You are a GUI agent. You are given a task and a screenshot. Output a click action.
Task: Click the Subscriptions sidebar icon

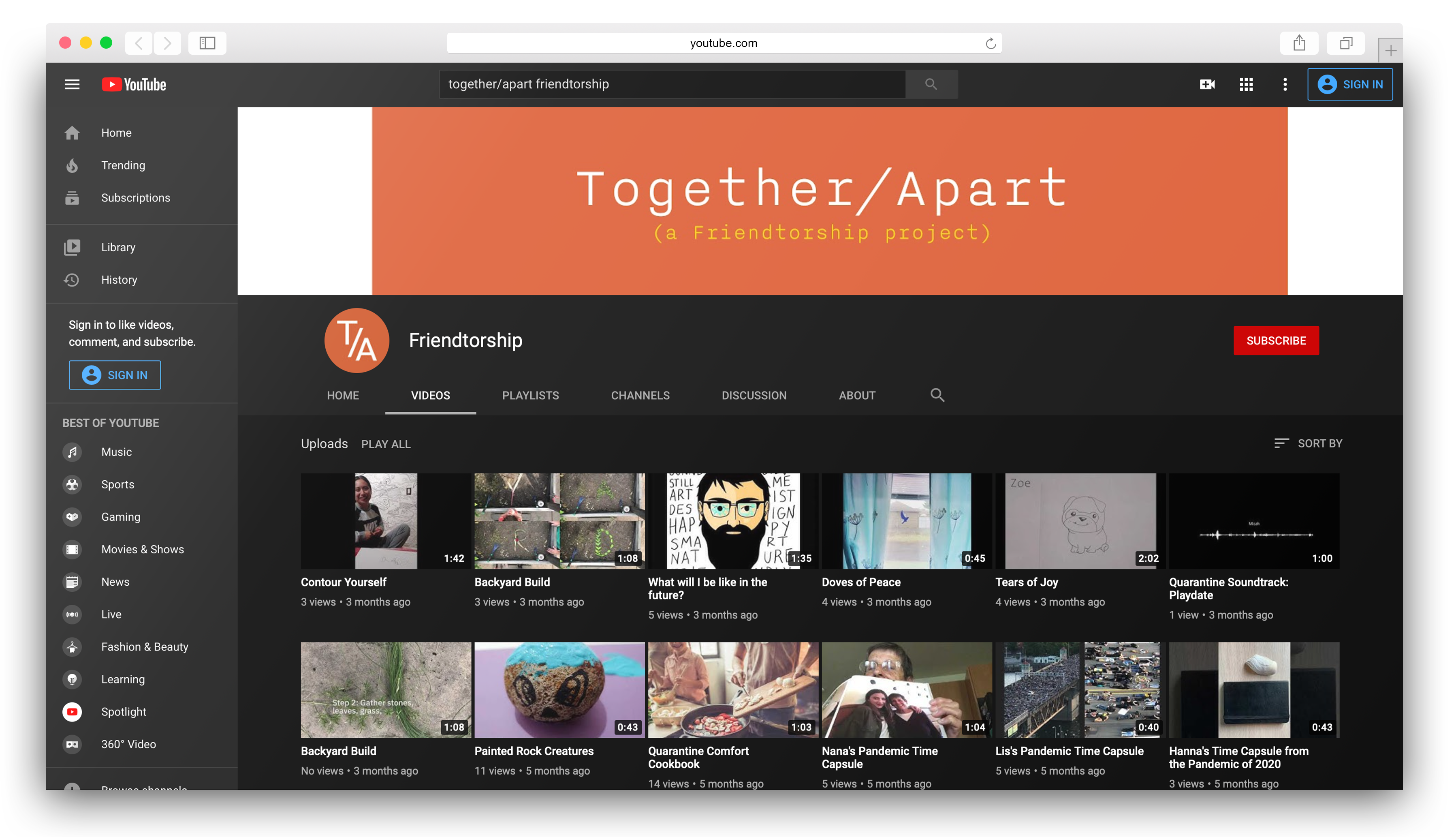pos(72,198)
